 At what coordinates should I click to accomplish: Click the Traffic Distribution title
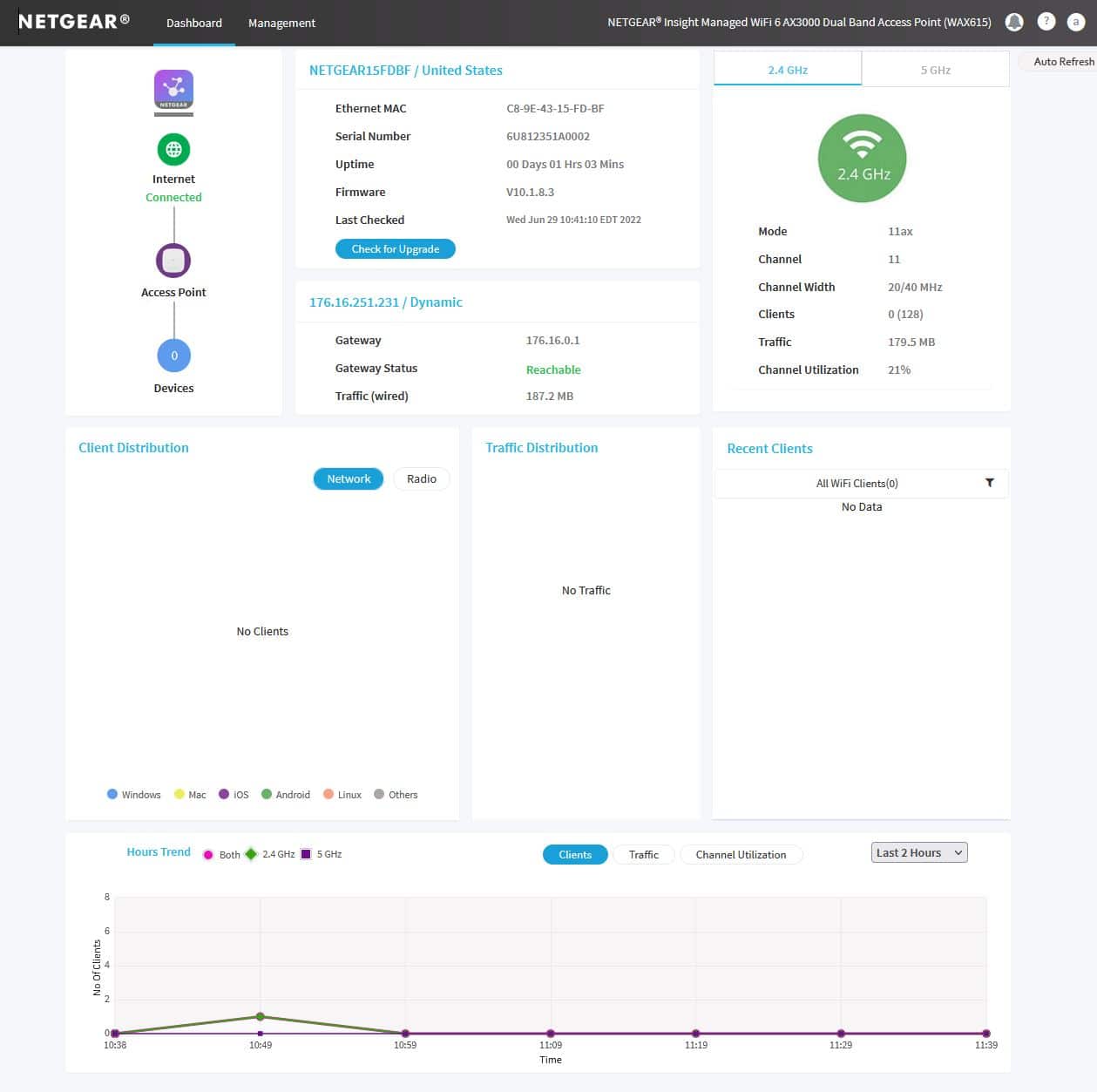542,448
